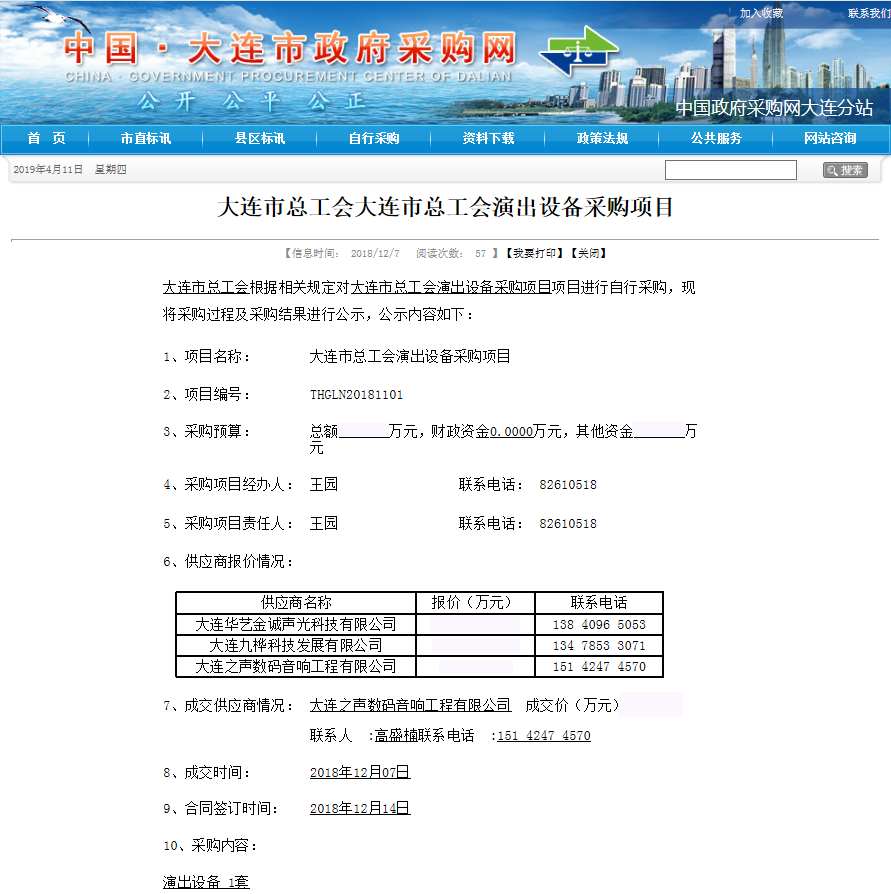891x894 pixels.
Task: Click the 成交时间 date 2018年12月07日
Action: (360, 773)
